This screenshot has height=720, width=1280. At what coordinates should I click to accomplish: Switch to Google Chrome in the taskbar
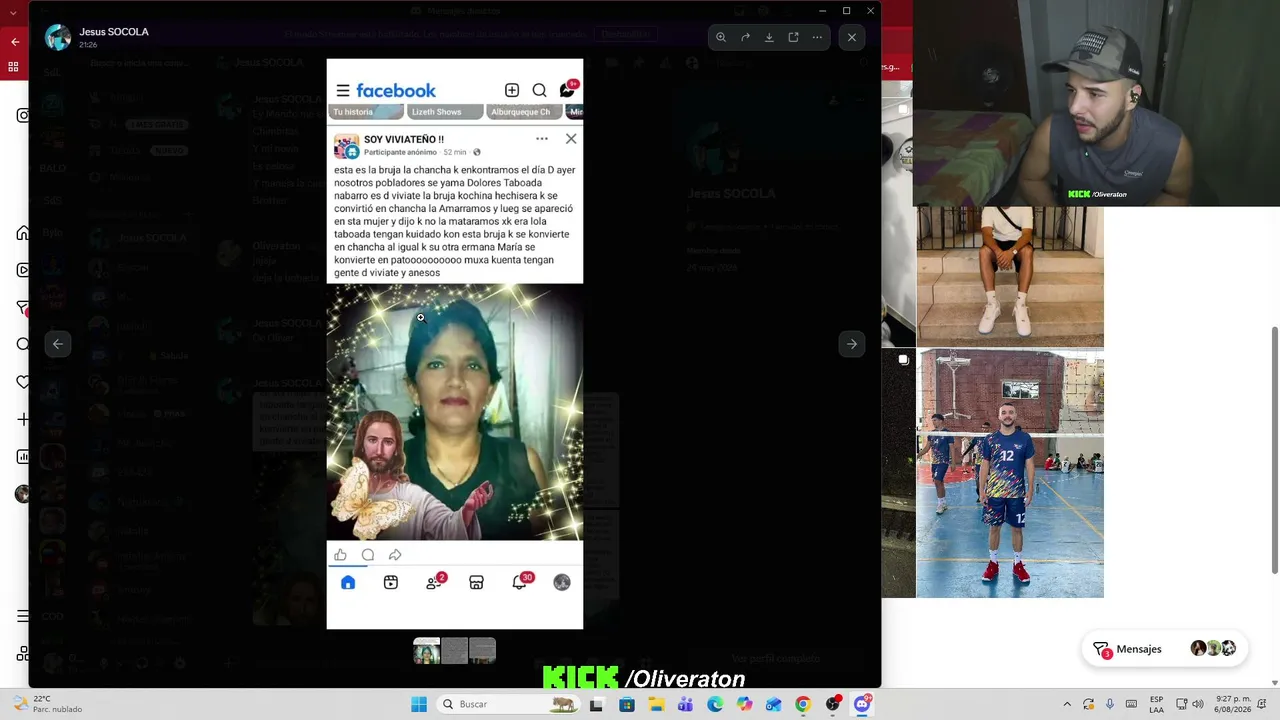(803, 704)
